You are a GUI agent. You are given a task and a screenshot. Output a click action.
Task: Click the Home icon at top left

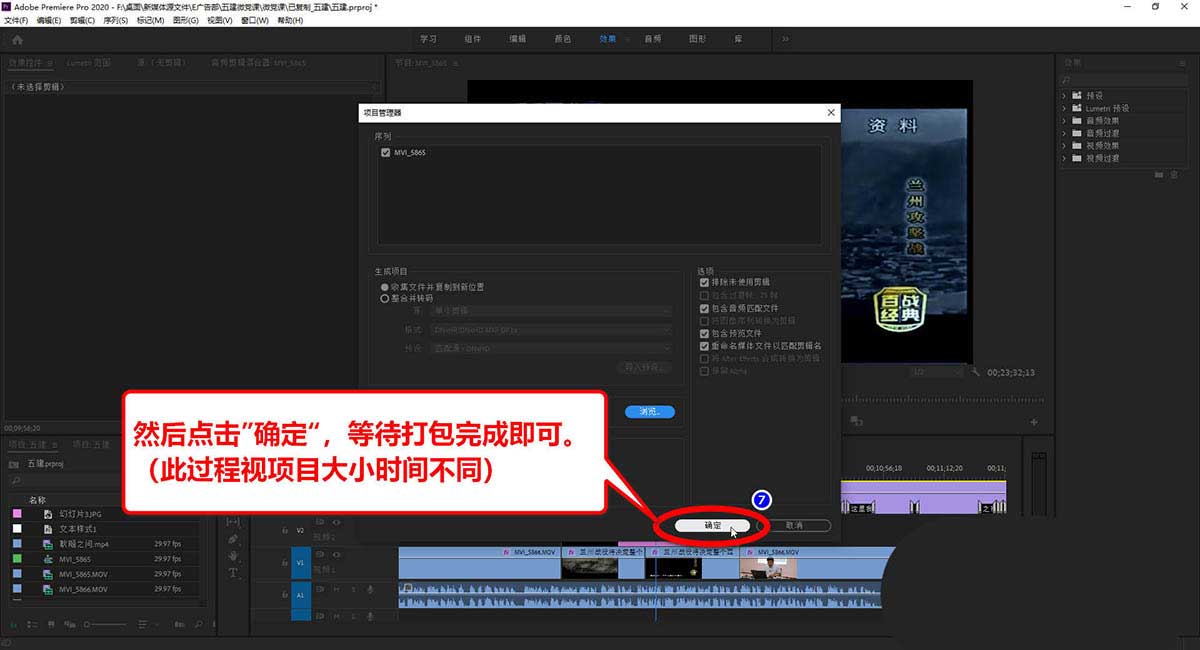pyautogui.click(x=17, y=40)
